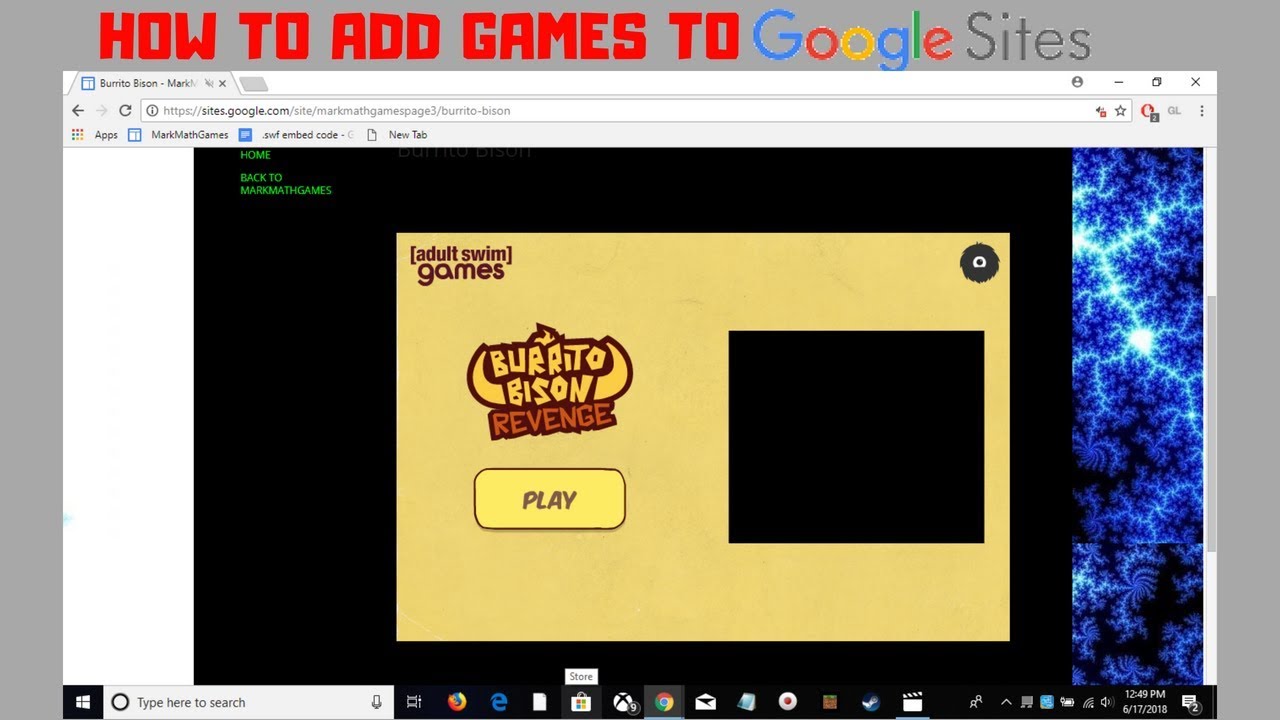Activate Cortana microphone in search box
Image resolution: width=1280 pixels, height=720 pixels.
point(376,702)
